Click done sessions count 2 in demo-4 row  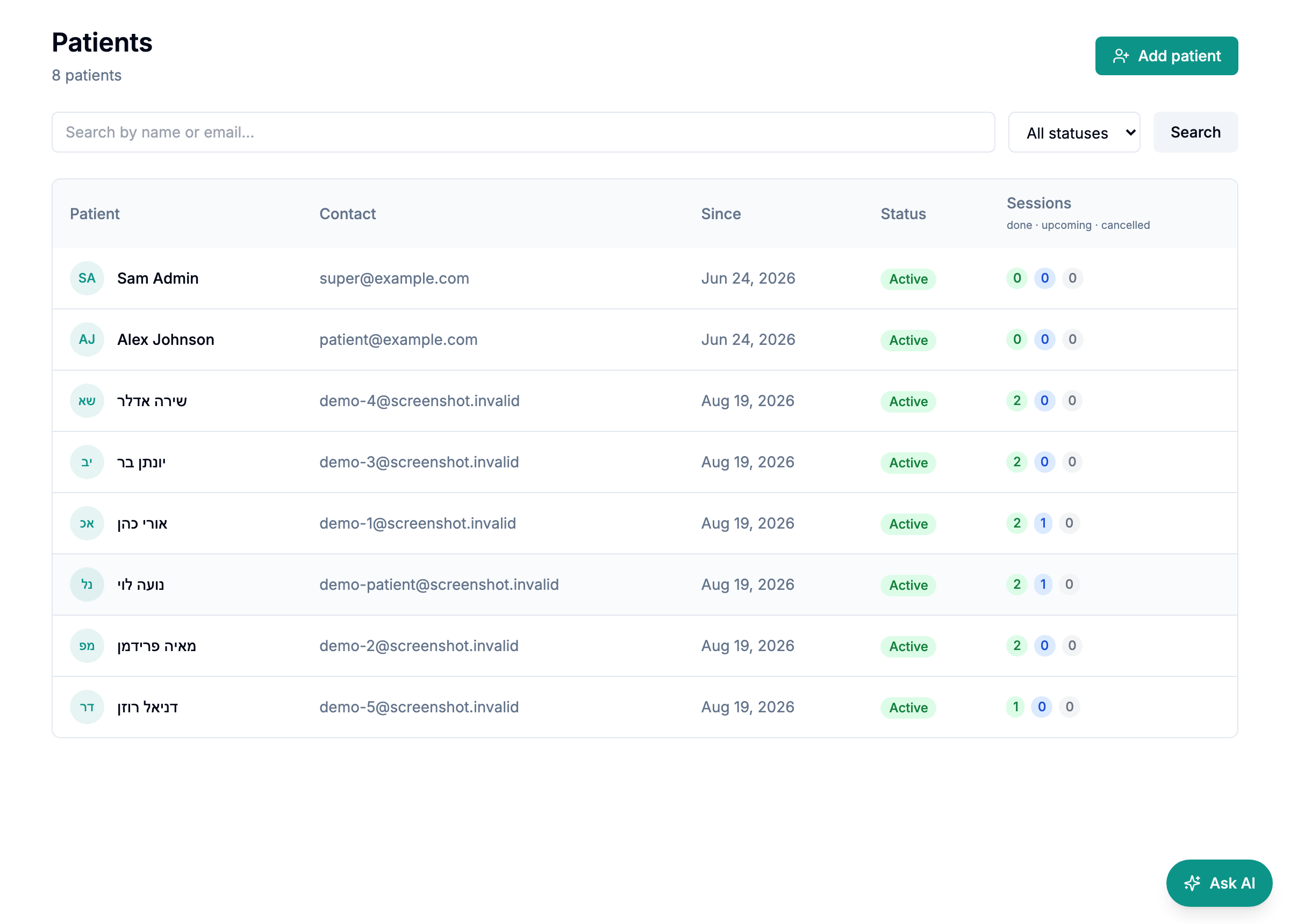click(1016, 401)
